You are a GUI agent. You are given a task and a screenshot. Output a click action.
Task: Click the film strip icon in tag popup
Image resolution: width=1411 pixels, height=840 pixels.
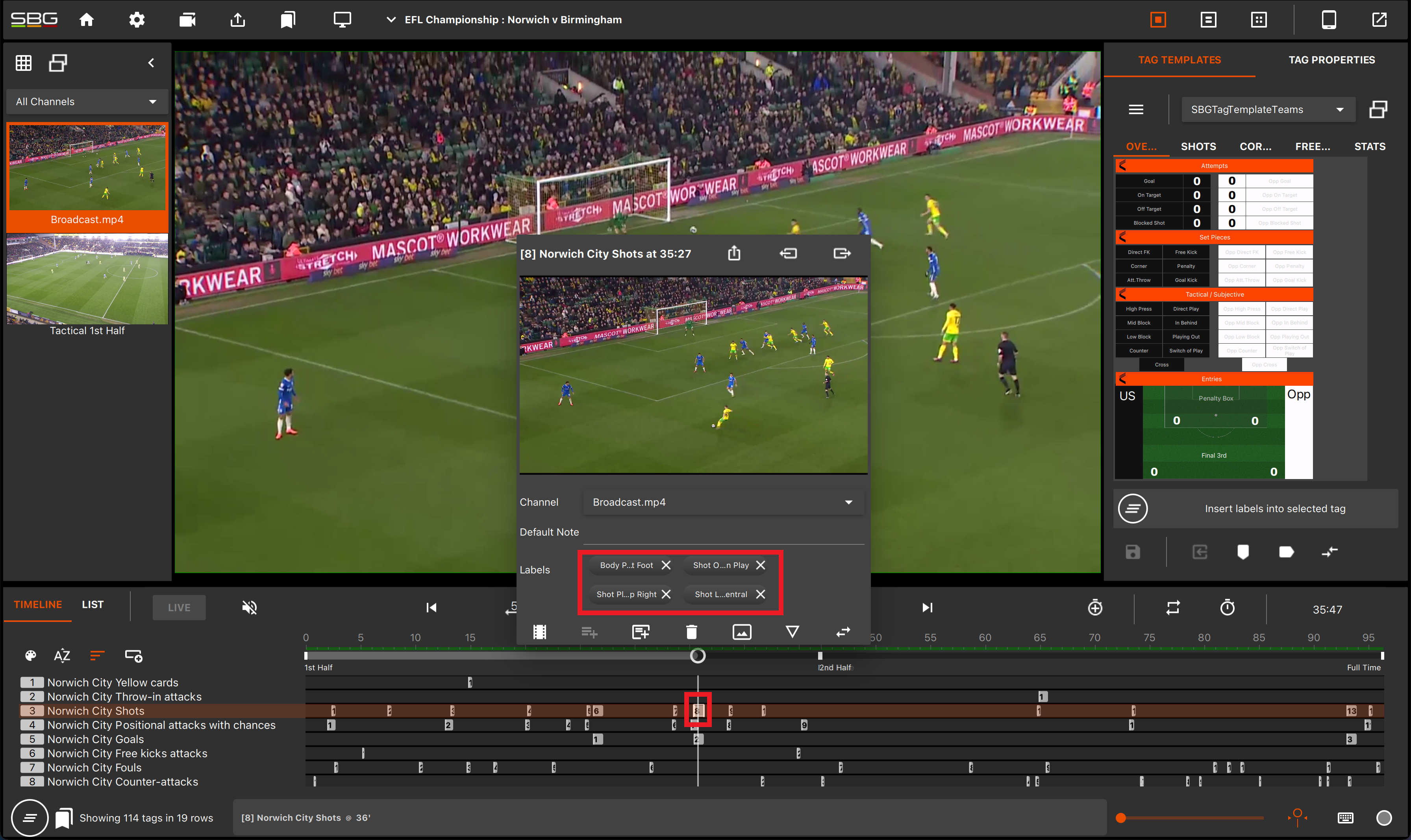pyautogui.click(x=539, y=632)
